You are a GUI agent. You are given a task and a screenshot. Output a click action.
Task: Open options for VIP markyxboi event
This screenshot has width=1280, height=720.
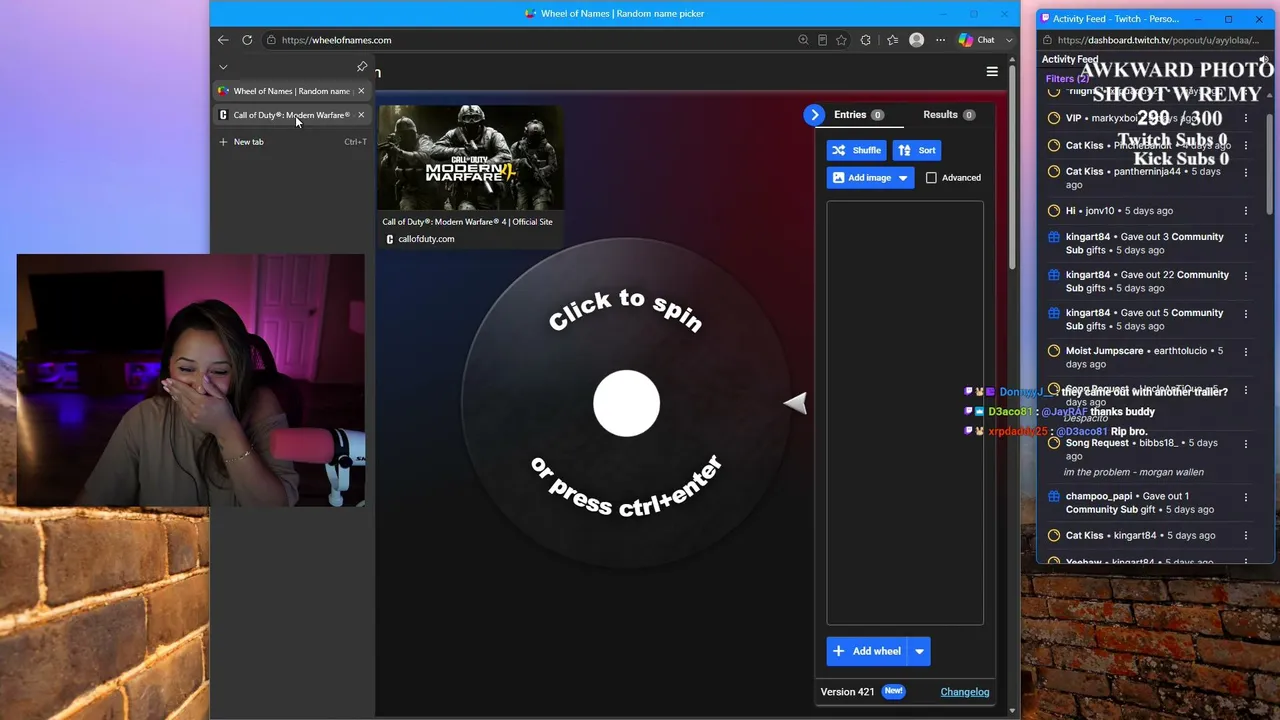(x=1246, y=118)
